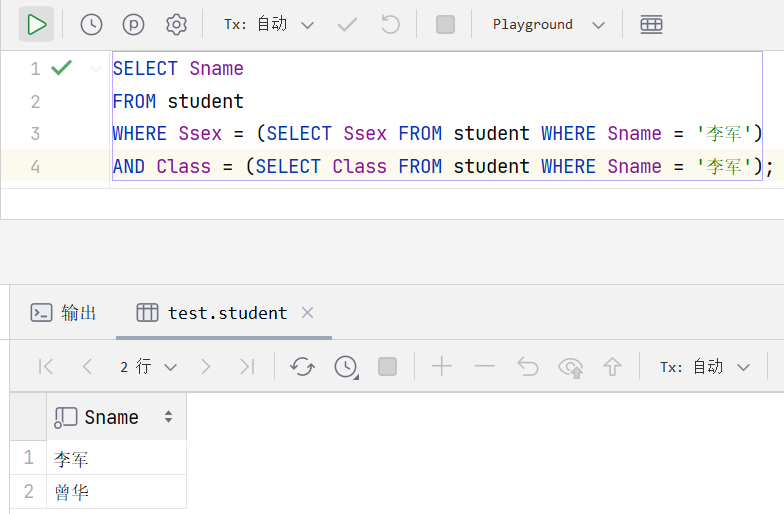Go to first page of results
Image resolution: width=784 pixels, height=514 pixels.
tap(46, 366)
